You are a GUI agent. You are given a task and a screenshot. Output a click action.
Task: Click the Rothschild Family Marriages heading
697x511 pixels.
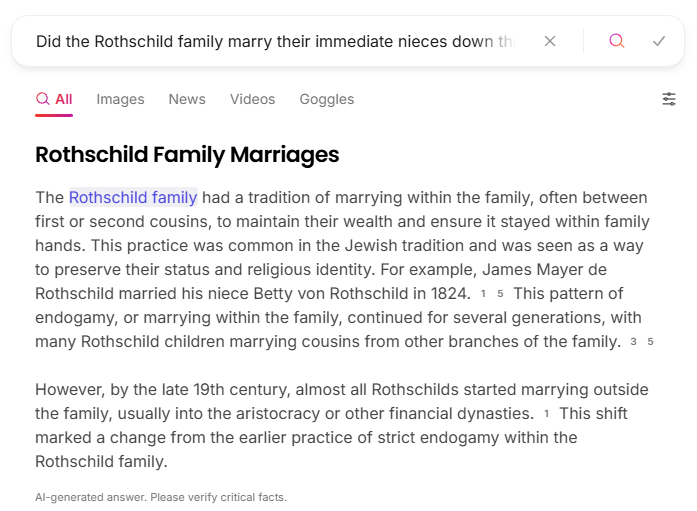click(187, 155)
